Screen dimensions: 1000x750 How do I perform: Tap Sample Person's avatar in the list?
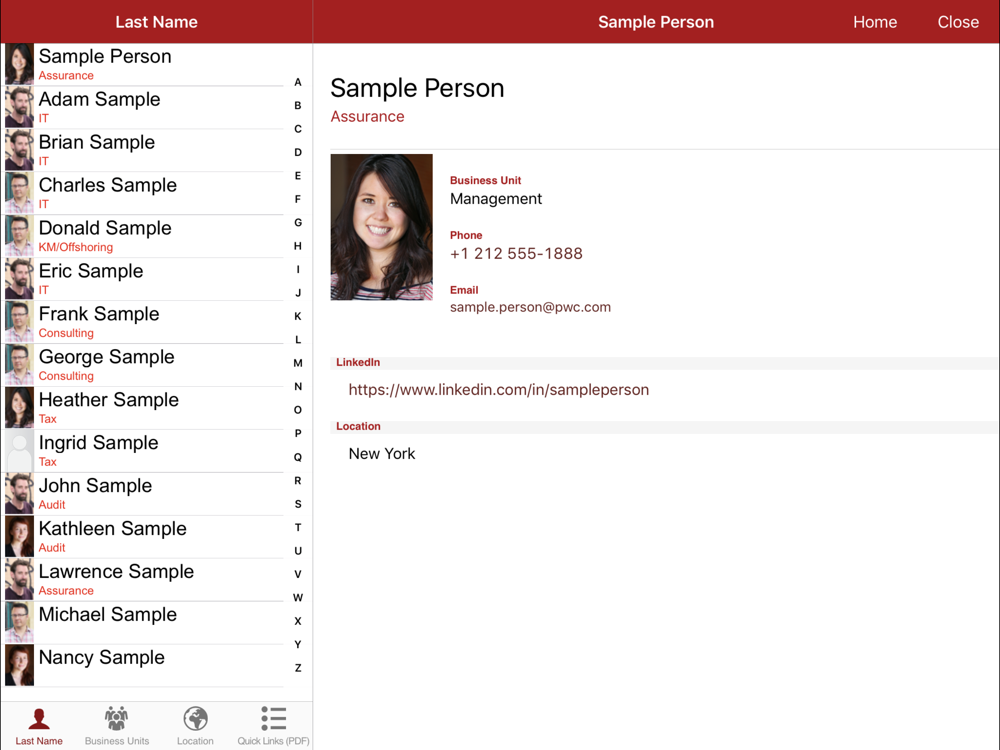pos(19,64)
